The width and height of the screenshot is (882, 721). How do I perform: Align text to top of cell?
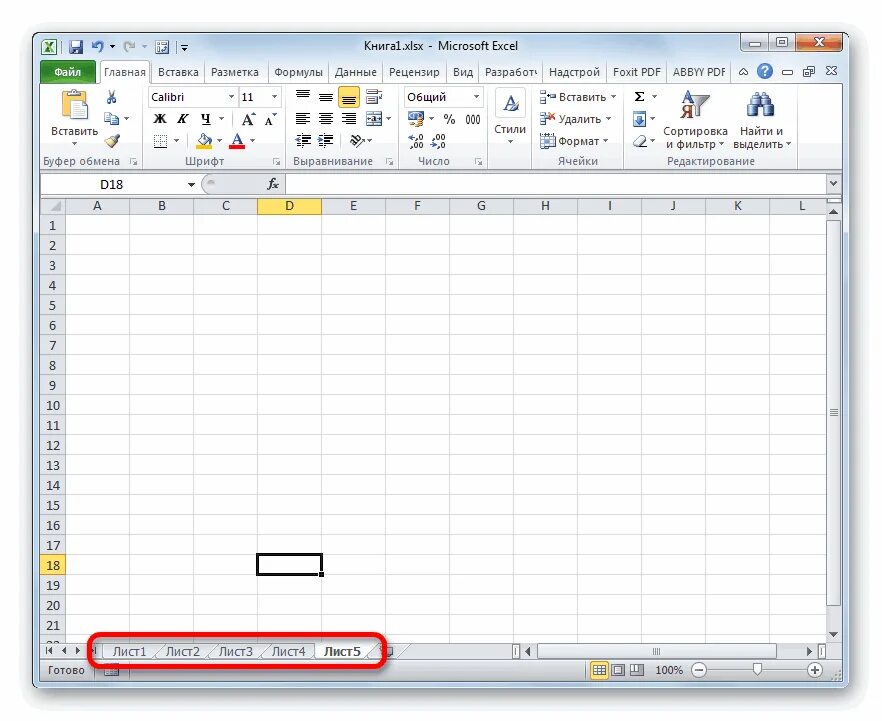click(x=303, y=97)
